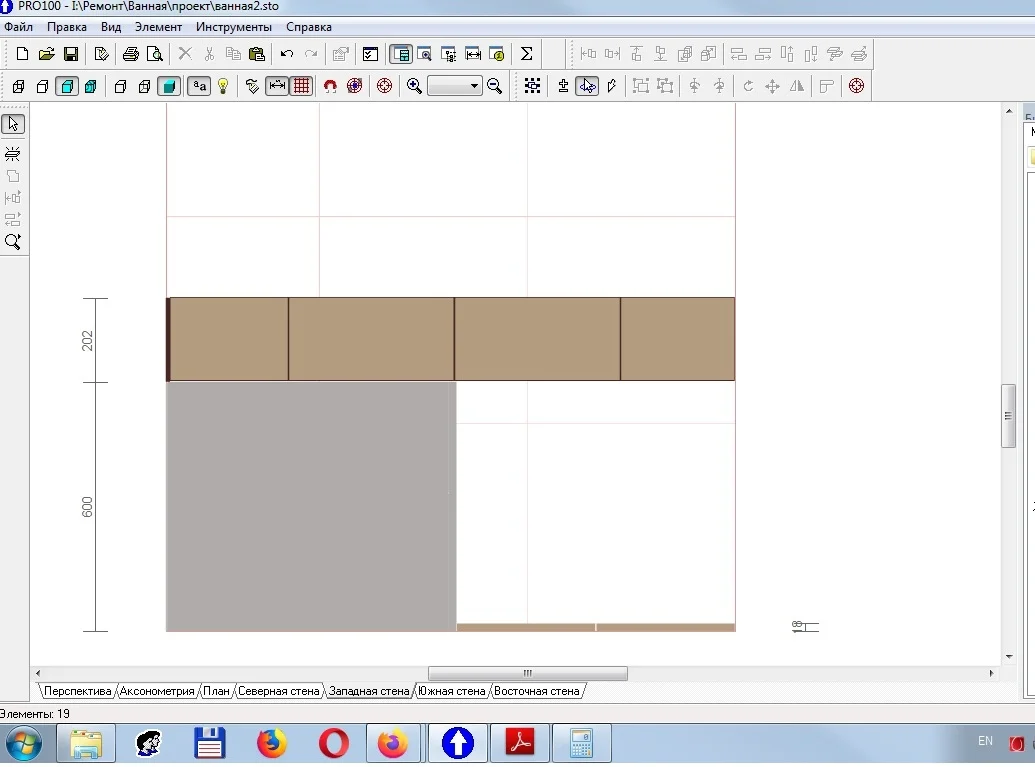Image resolution: width=1035 pixels, height=767 pixels.
Task: Open the Инструменты menu
Action: 233,27
